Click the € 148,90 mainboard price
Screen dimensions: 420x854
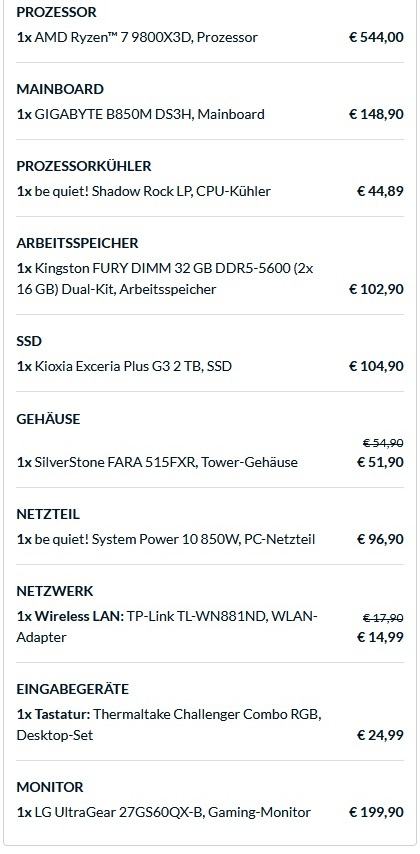point(376,114)
